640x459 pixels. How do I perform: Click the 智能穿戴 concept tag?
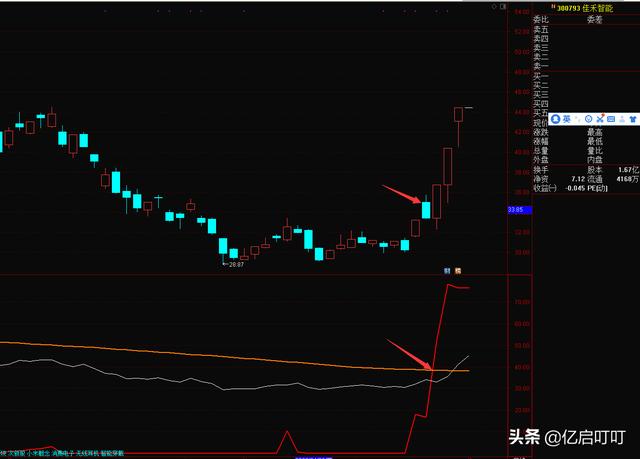coord(112,453)
